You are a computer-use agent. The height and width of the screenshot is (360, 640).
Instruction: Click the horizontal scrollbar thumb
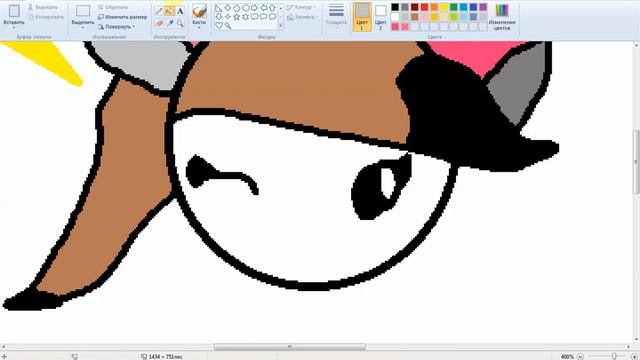tap(290, 347)
